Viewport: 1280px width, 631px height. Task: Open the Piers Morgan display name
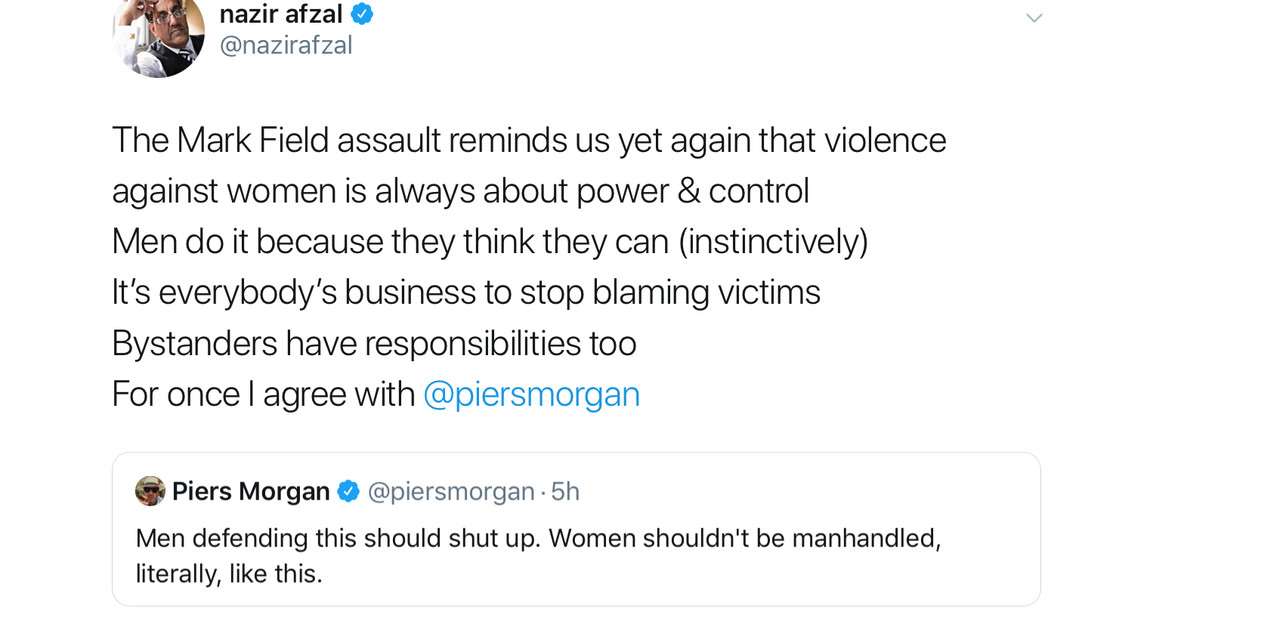click(251, 492)
